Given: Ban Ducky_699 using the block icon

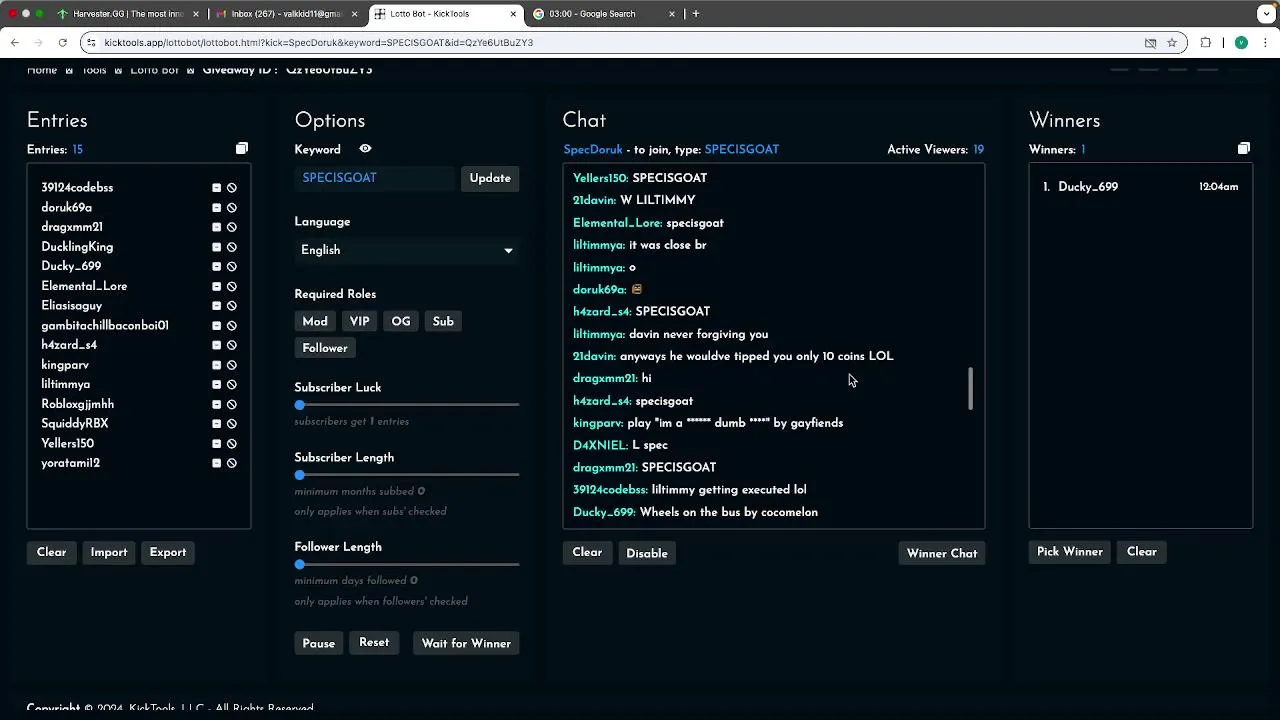Looking at the screenshot, I should coord(231,267).
